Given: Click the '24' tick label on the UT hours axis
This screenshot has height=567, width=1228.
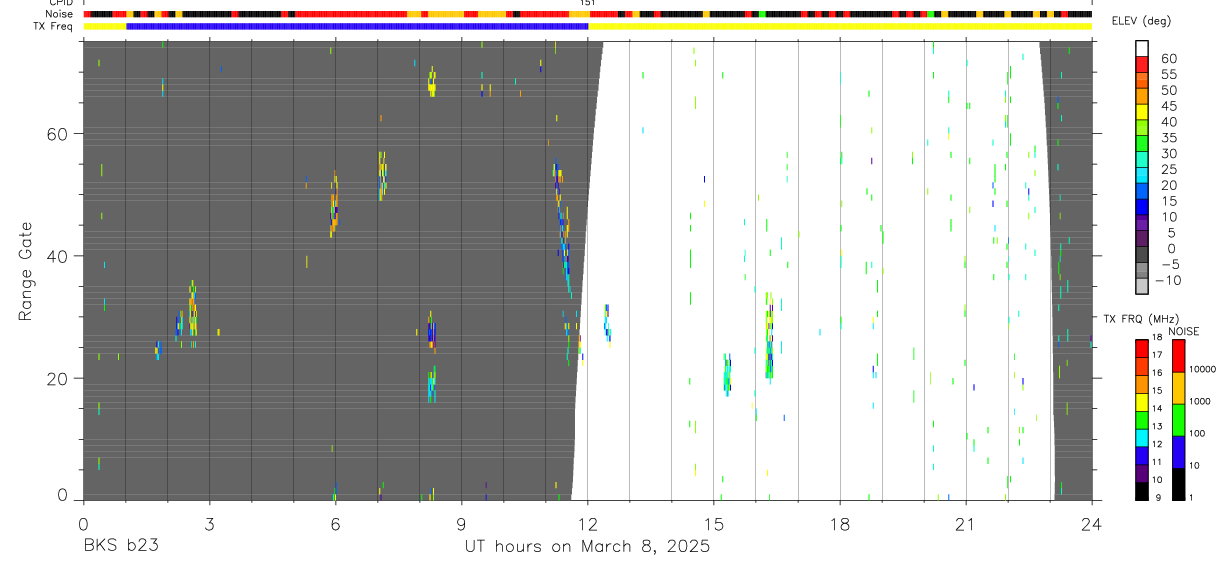Looking at the screenshot, I should click(1091, 524).
